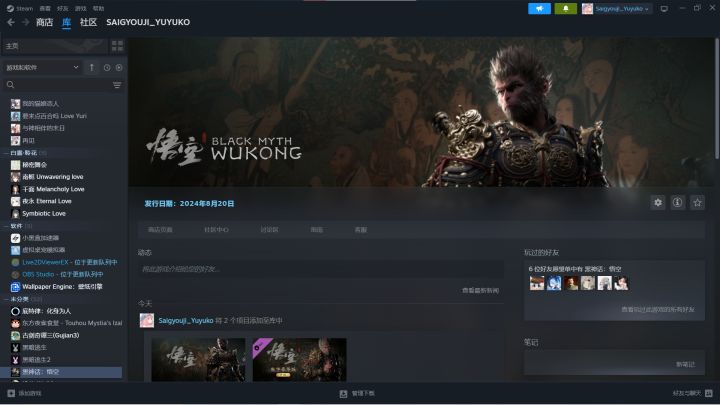Click the Steam logo menu
This screenshot has height=405, width=720.
tap(19, 8)
